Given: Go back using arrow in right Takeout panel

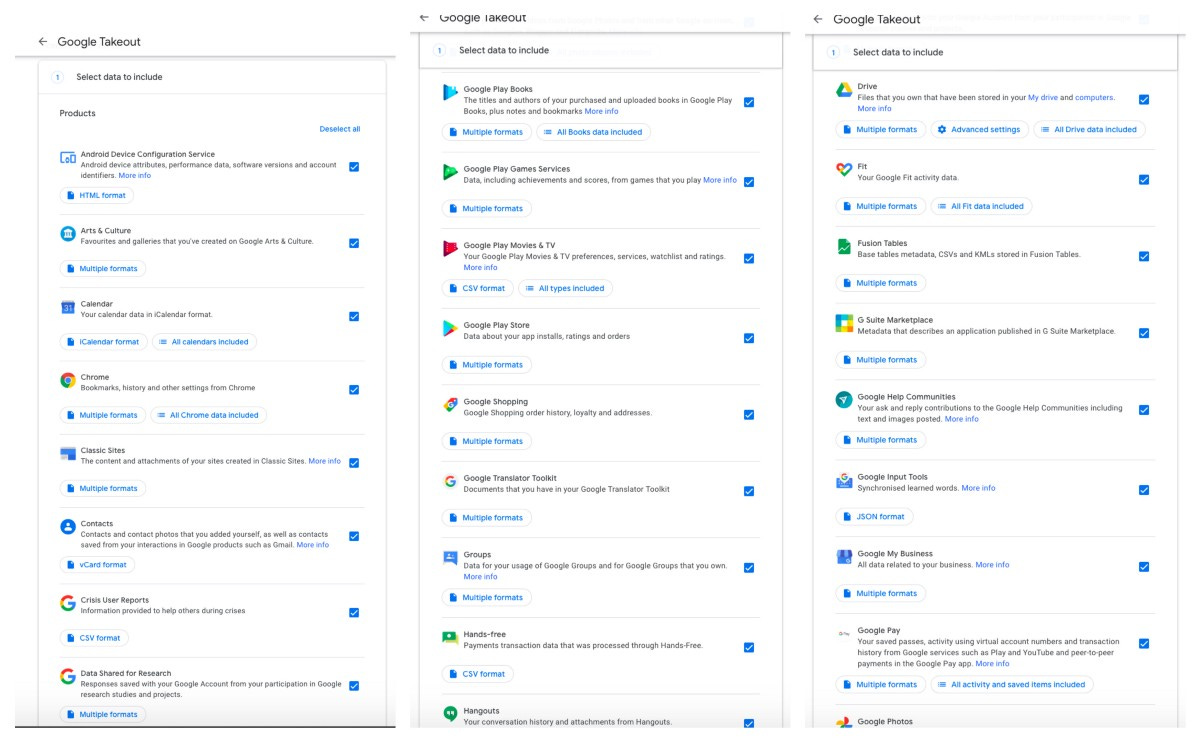Looking at the screenshot, I should (x=818, y=19).
